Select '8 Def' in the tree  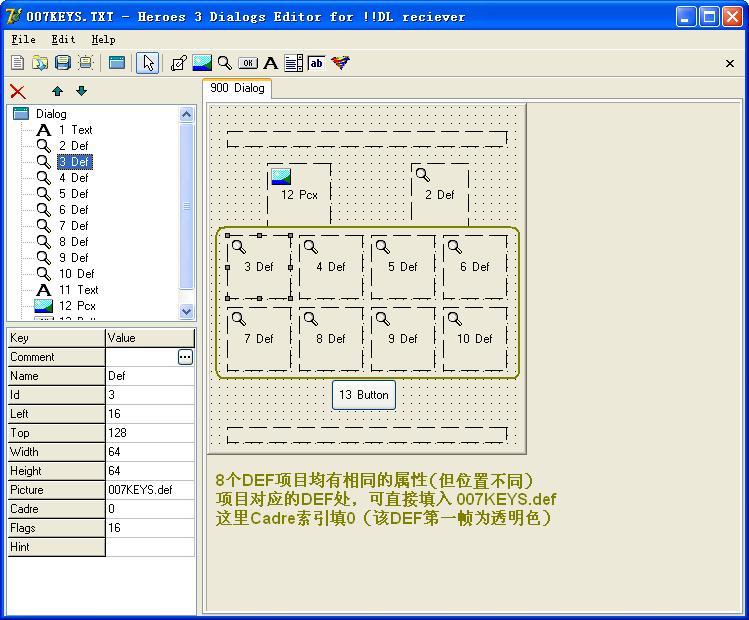74,242
